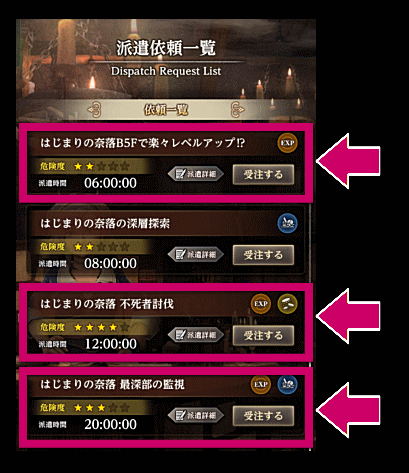Go to next list with right ornate arrow

click(x=238, y=110)
